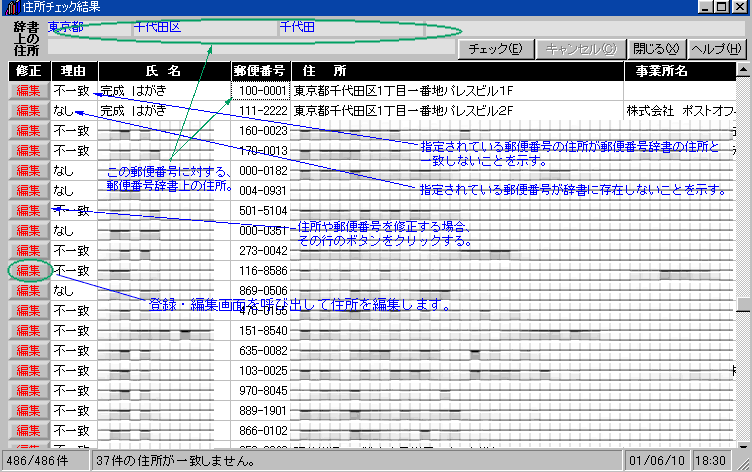The image size is (752, 472).
Task: Click 編集 button for postal code 111-2222
Action: (28, 110)
